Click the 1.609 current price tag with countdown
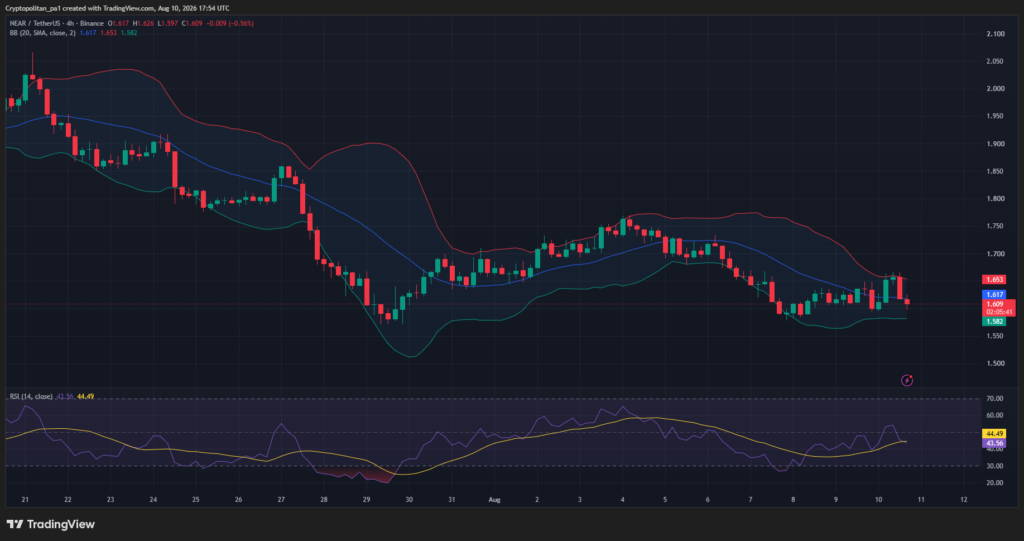 coord(998,308)
